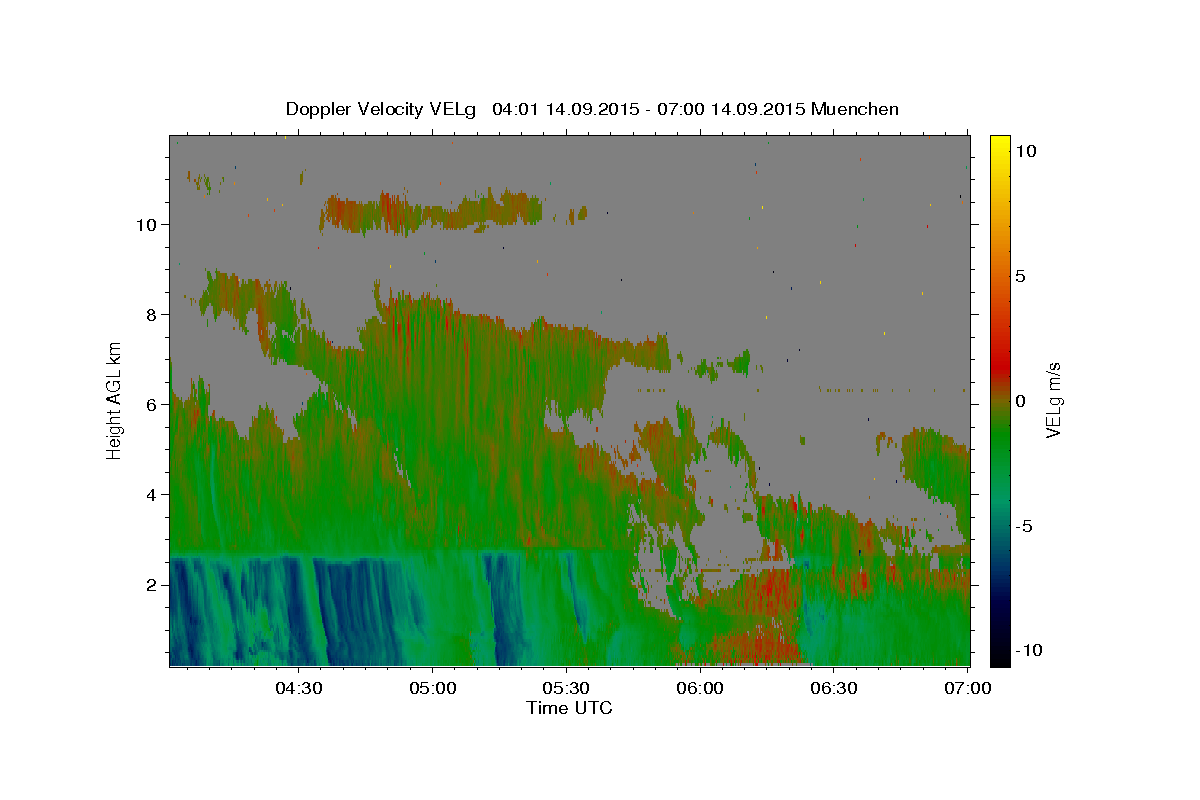
Task: Click the black bottom of the colorbar
Action: click(x=999, y=655)
